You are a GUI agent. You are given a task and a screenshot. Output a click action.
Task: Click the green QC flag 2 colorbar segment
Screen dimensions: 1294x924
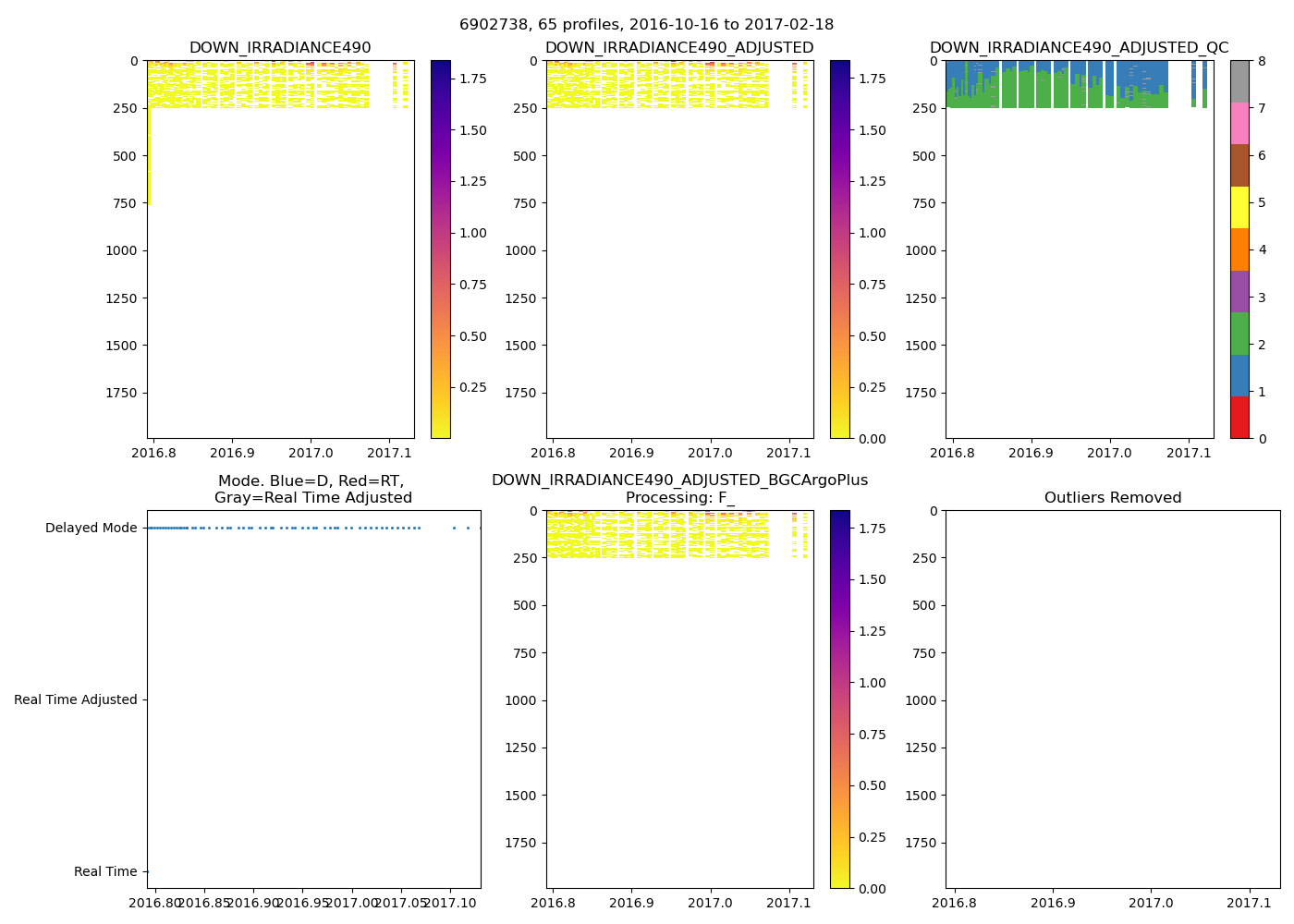click(1239, 334)
